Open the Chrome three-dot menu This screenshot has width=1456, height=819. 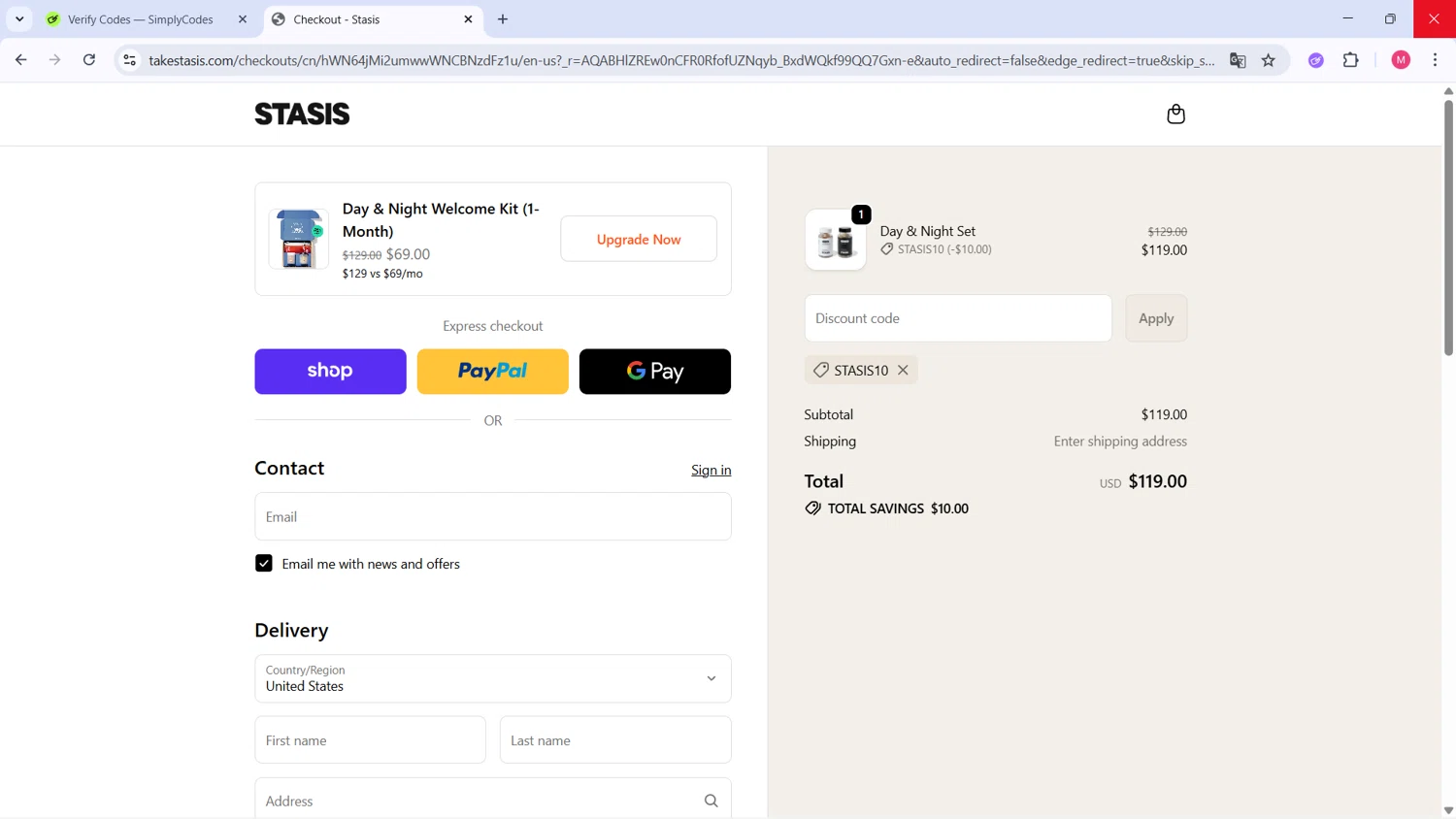[x=1436, y=60]
